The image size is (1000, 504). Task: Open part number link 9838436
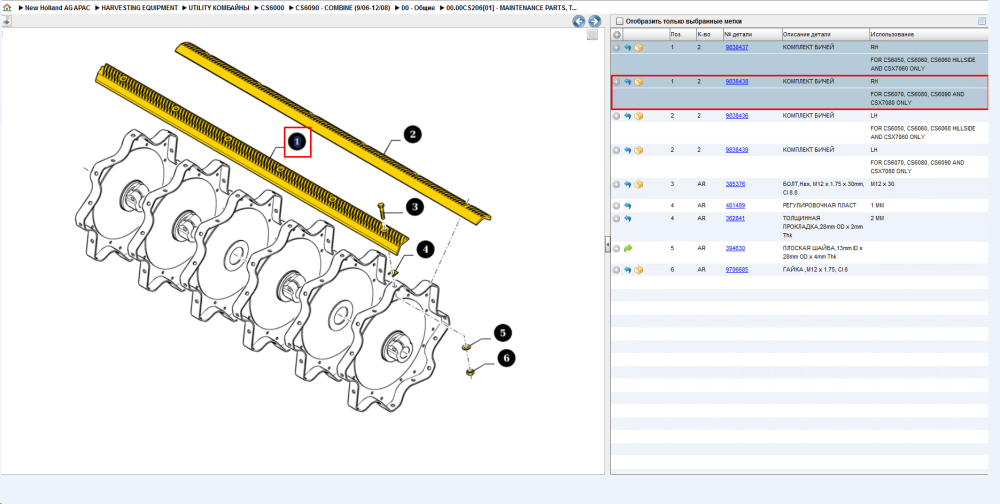click(737, 116)
